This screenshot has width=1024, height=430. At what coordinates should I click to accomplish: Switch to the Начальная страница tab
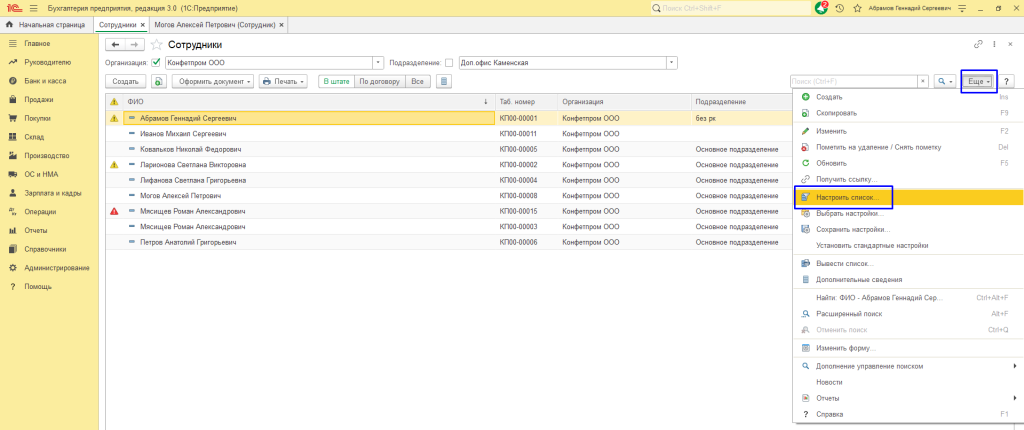pyautogui.click(x=45, y=23)
